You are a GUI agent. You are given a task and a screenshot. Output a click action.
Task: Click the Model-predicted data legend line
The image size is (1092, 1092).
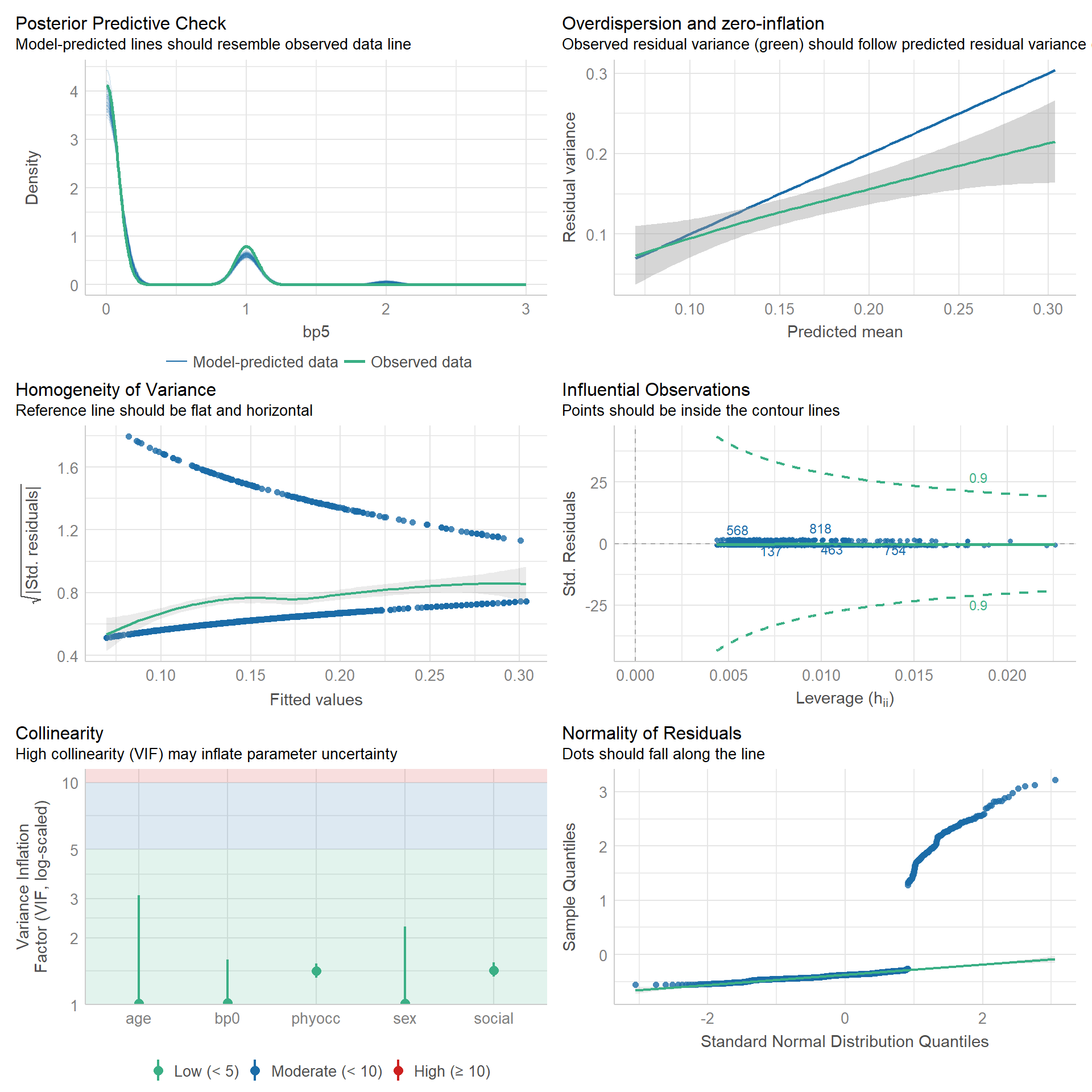[176, 362]
